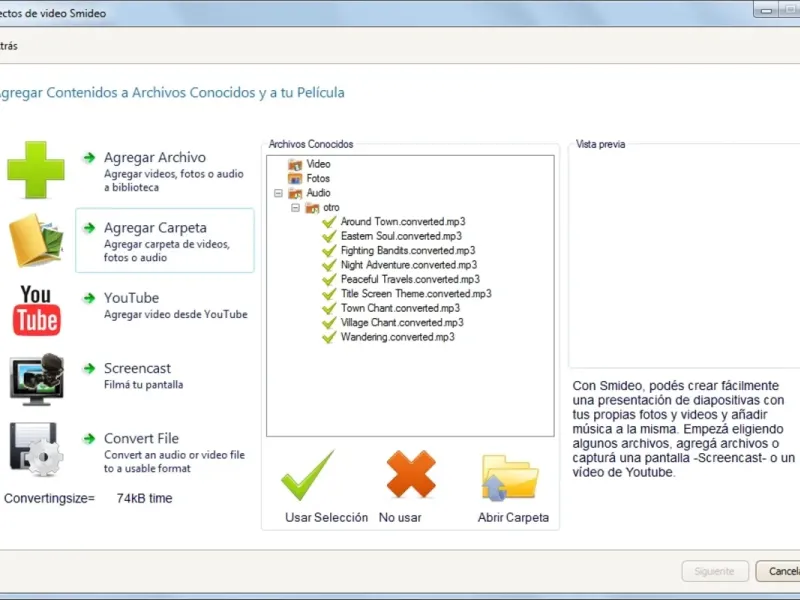Select file name Night Adventure.converted.mp3
800x600 pixels.
tap(409, 265)
